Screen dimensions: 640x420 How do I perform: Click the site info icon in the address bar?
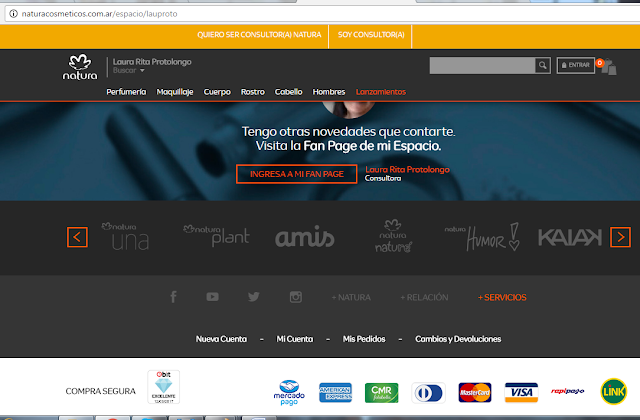pos(13,14)
